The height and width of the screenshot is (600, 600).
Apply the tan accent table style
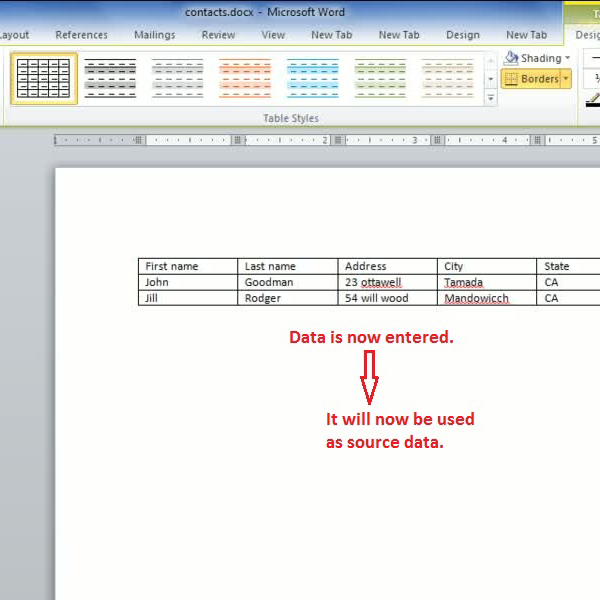(447, 79)
